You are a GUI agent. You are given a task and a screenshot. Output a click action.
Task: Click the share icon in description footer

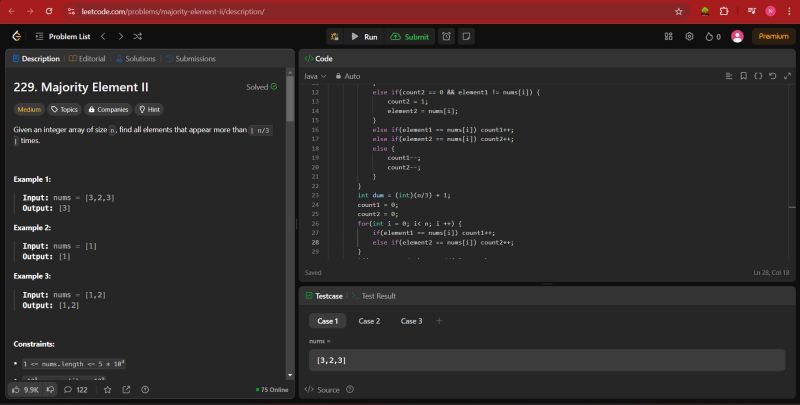pyautogui.click(x=126, y=390)
